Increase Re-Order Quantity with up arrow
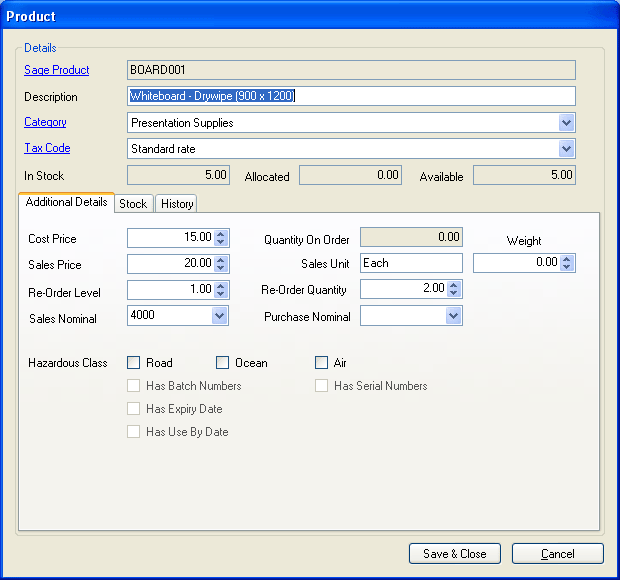The width and height of the screenshot is (620, 580). click(454, 285)
